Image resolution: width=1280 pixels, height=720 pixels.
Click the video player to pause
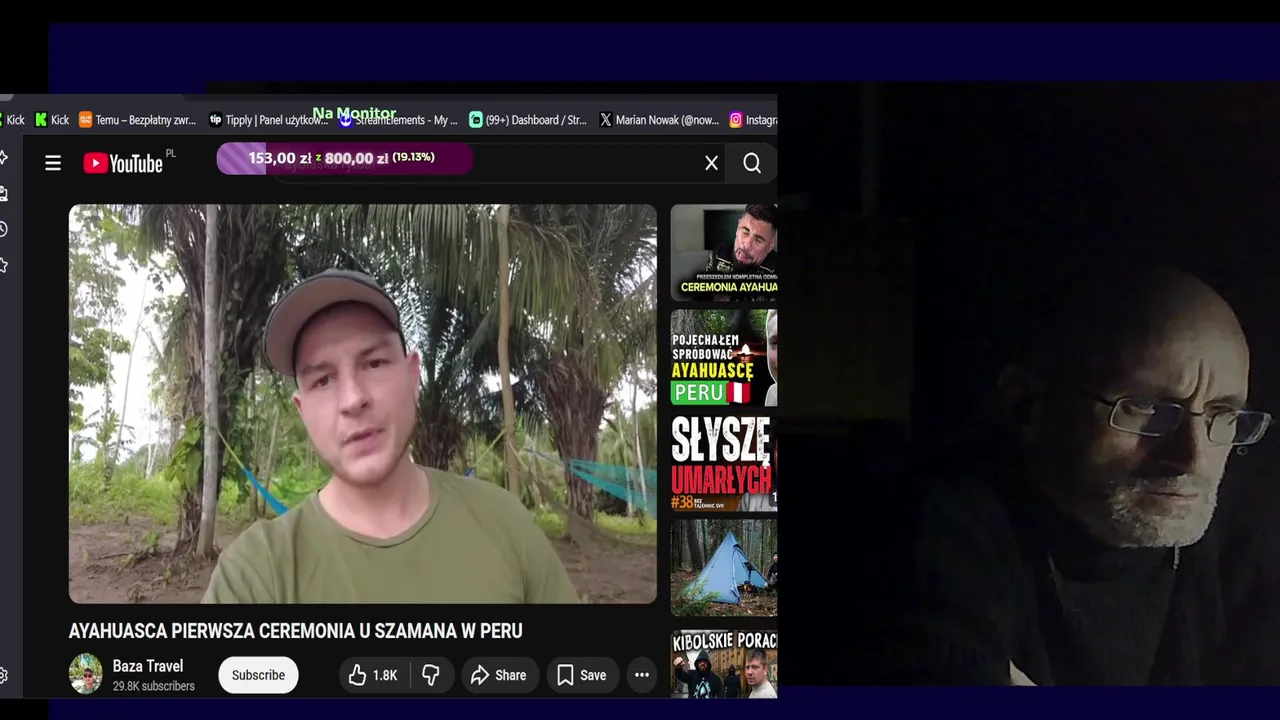(363, 404)
